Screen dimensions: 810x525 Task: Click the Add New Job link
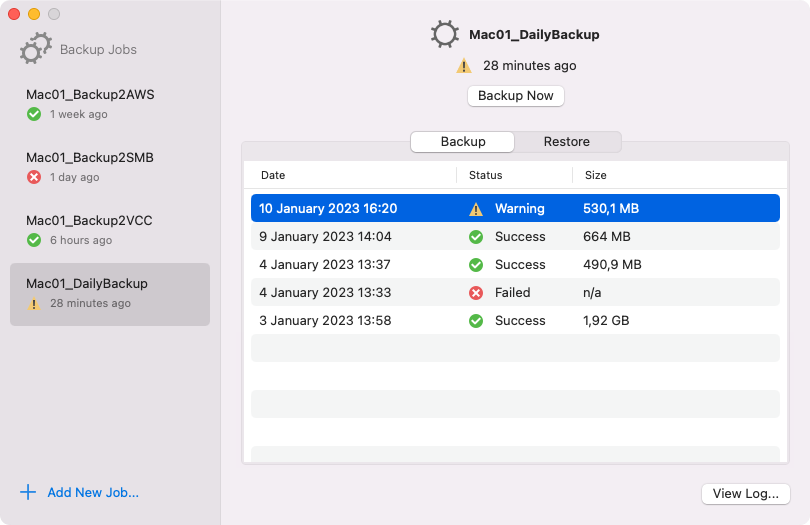click(93, 492)
